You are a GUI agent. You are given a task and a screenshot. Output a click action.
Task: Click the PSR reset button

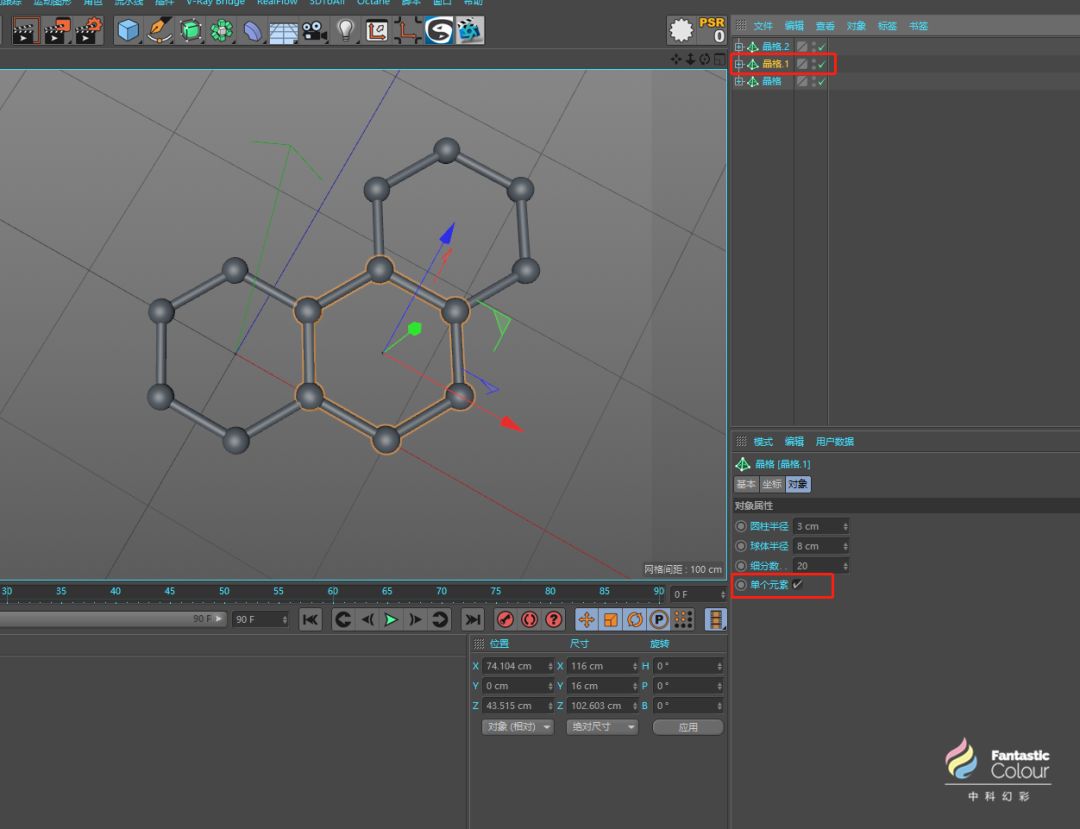[697, 30]
